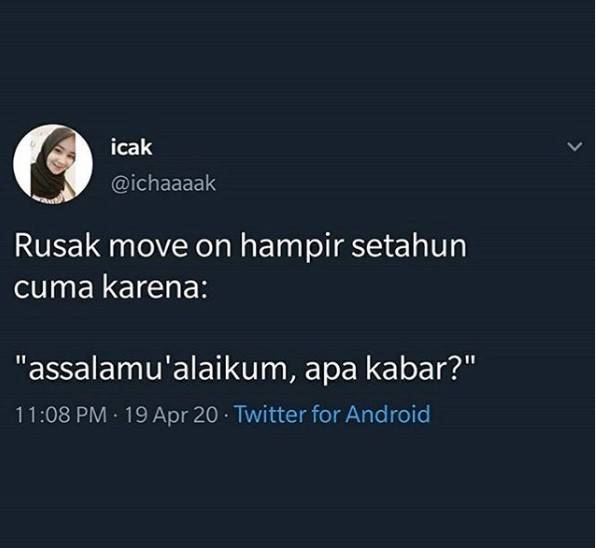The image size is (596, 548).
Task: Click the word setahun in the tweet
Action: click(409, 245)
